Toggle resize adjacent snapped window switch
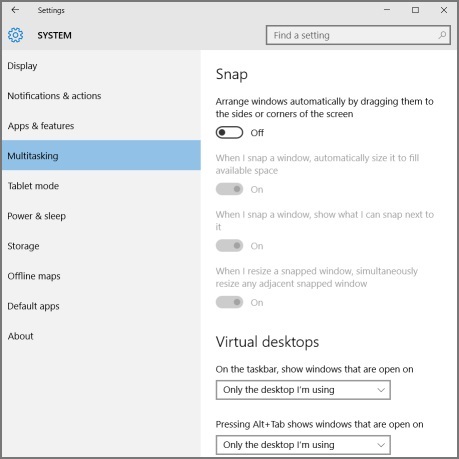459x459 pixels. pos(229,302)
